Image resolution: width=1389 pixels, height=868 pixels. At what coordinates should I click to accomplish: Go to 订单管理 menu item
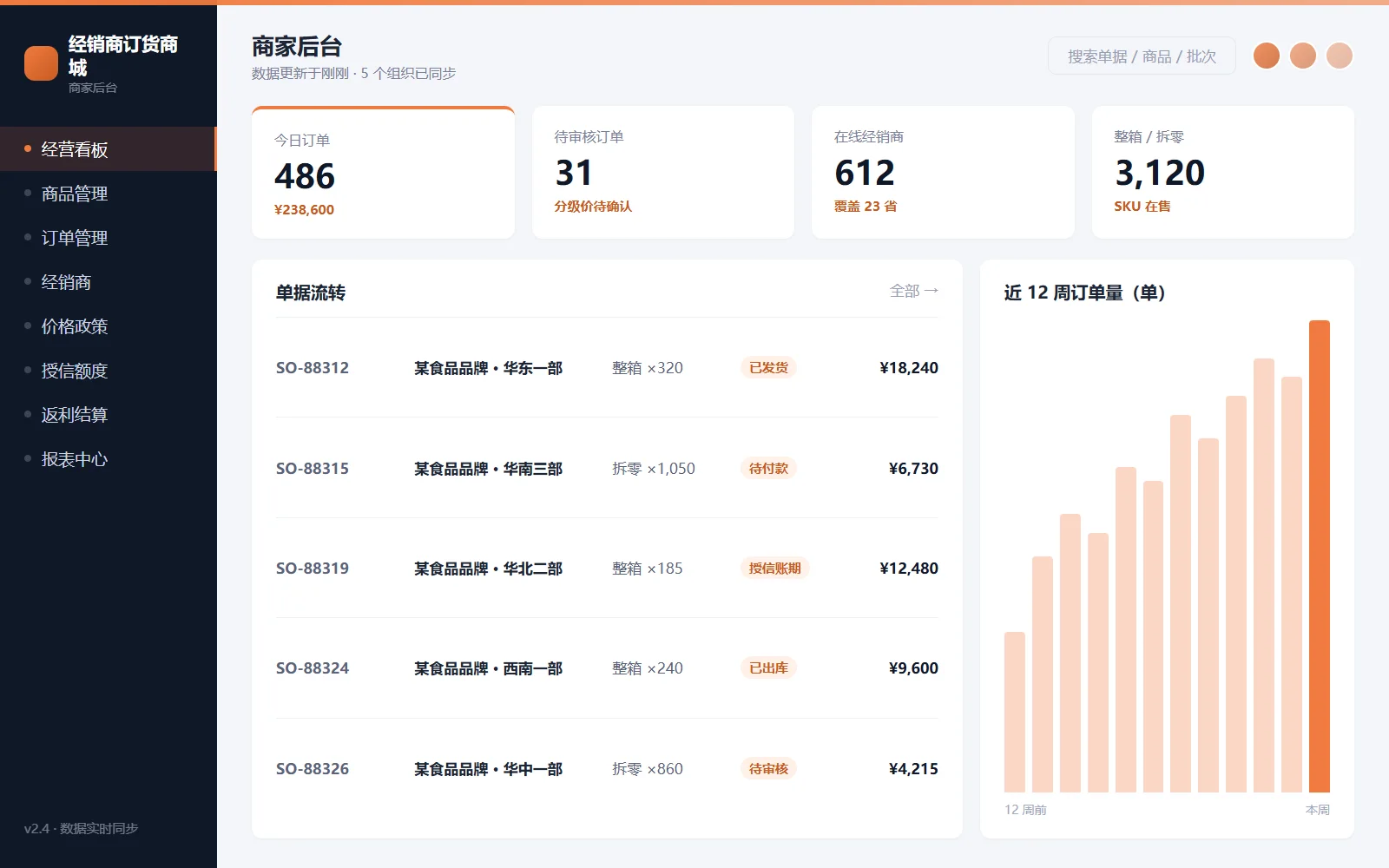109,238
